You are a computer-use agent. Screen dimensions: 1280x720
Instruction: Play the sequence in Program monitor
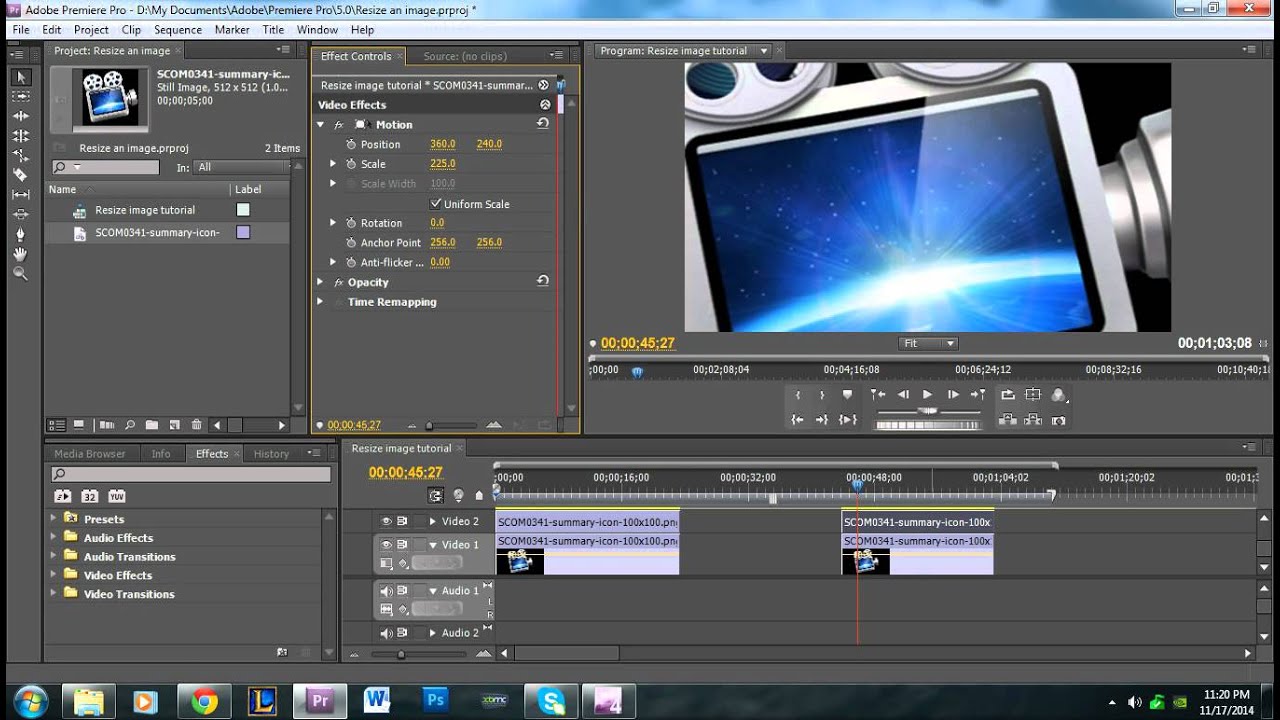(x=927, y=395)
